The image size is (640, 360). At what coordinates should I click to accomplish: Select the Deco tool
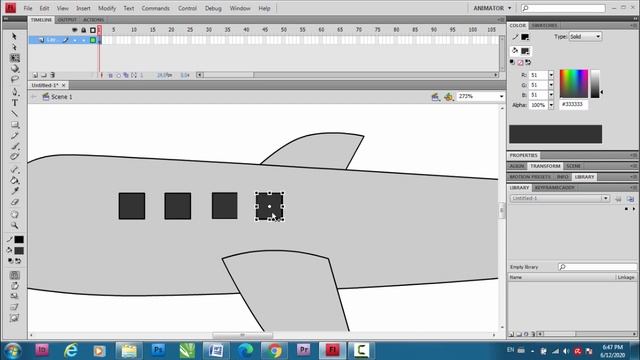coord(15,156)
